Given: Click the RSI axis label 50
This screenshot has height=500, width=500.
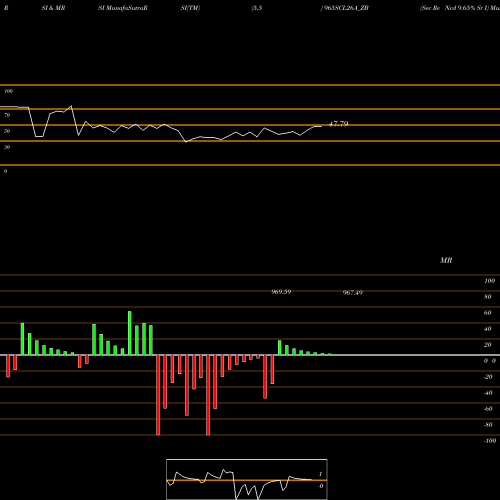Looking at the screenshot, I should point(7,131).
